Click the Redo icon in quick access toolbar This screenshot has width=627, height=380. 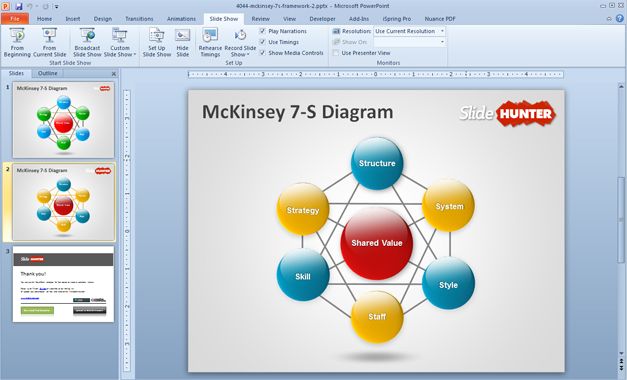(45, 6)
